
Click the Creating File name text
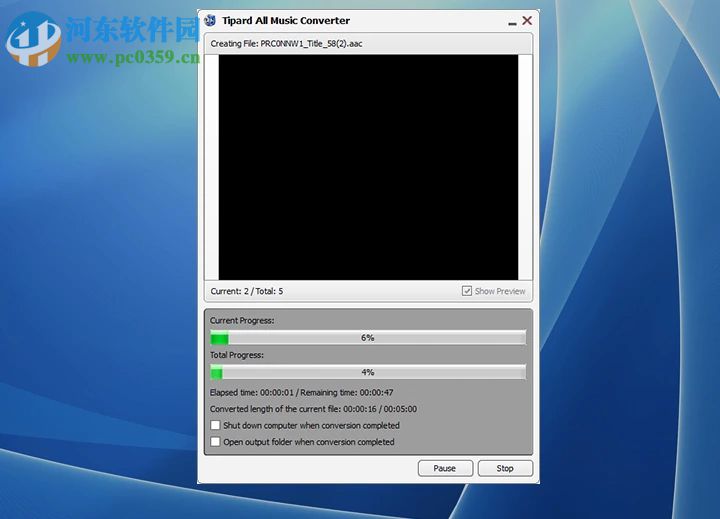pyautogui.click(x=287, y=44)
